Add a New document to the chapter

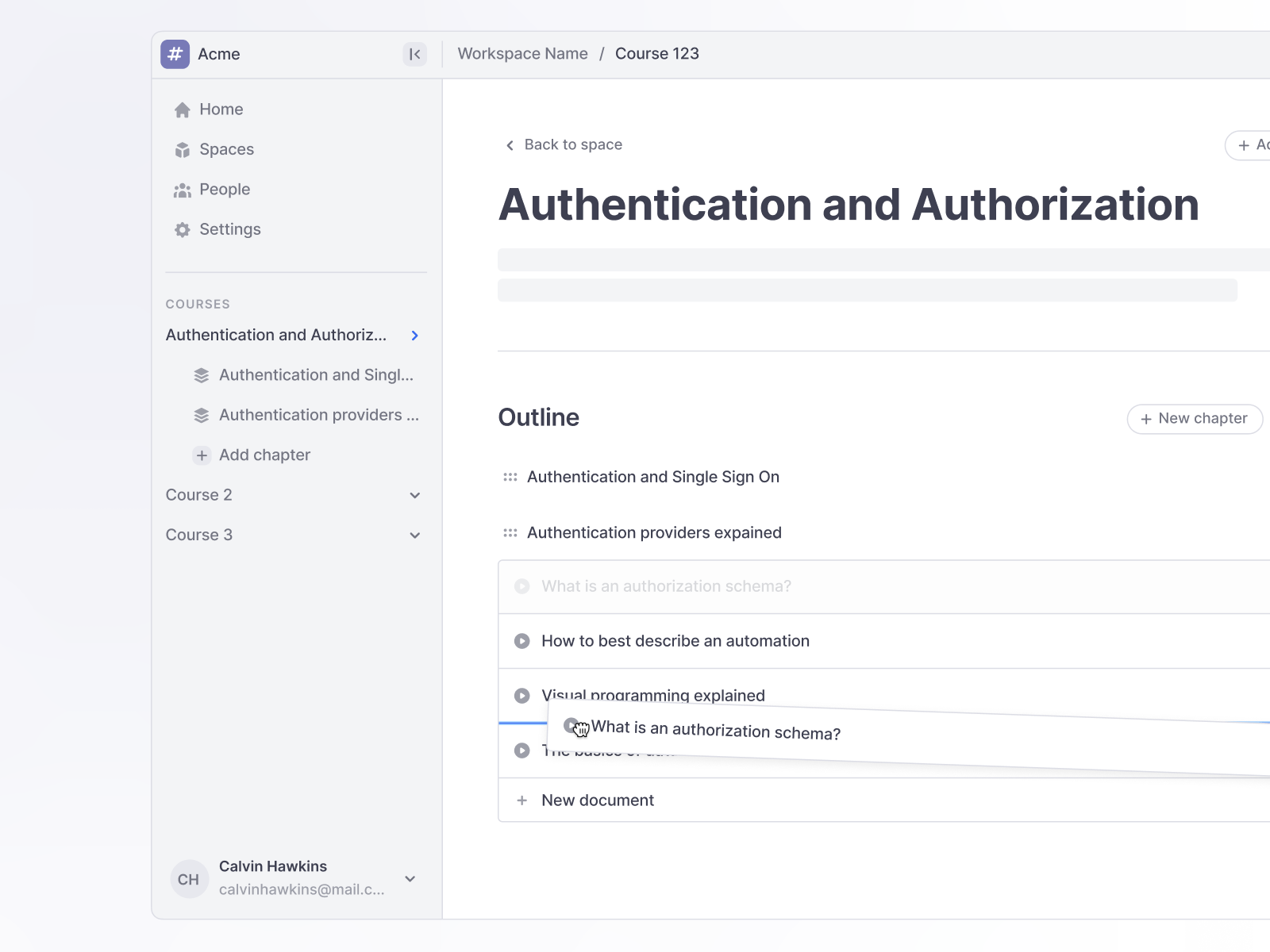tap(597, 800)
